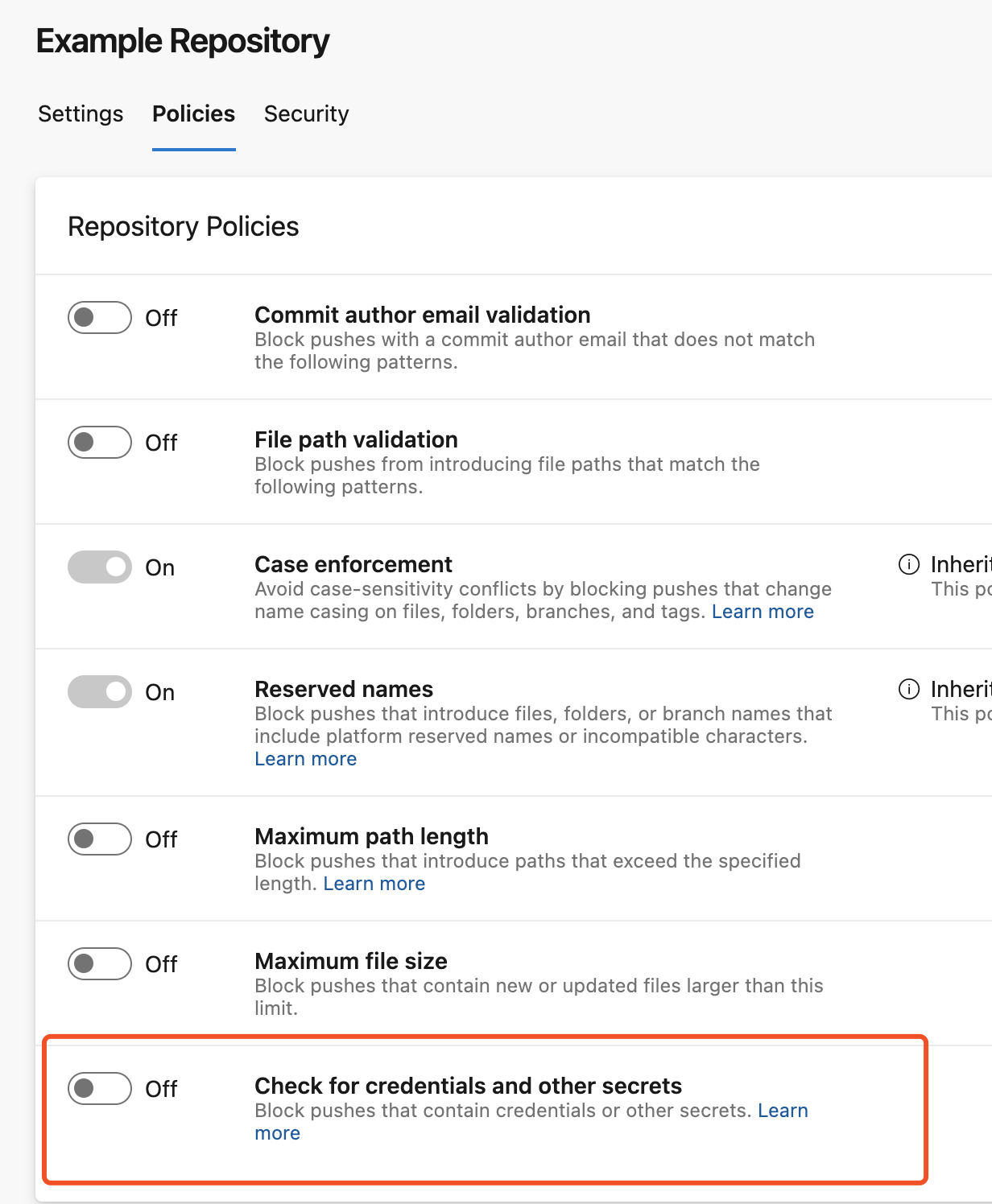992x1204 pixels.
Task: Disable the Case enforcement policy
Action: click(98, 567)
